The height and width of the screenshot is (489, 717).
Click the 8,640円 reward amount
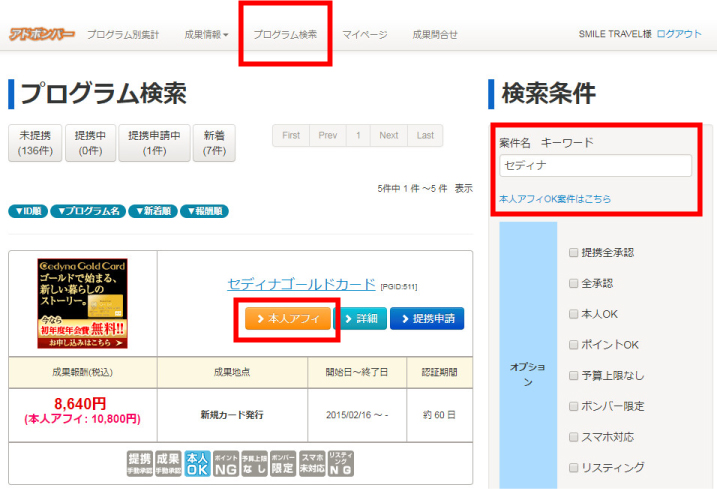[x=80, y=404]
